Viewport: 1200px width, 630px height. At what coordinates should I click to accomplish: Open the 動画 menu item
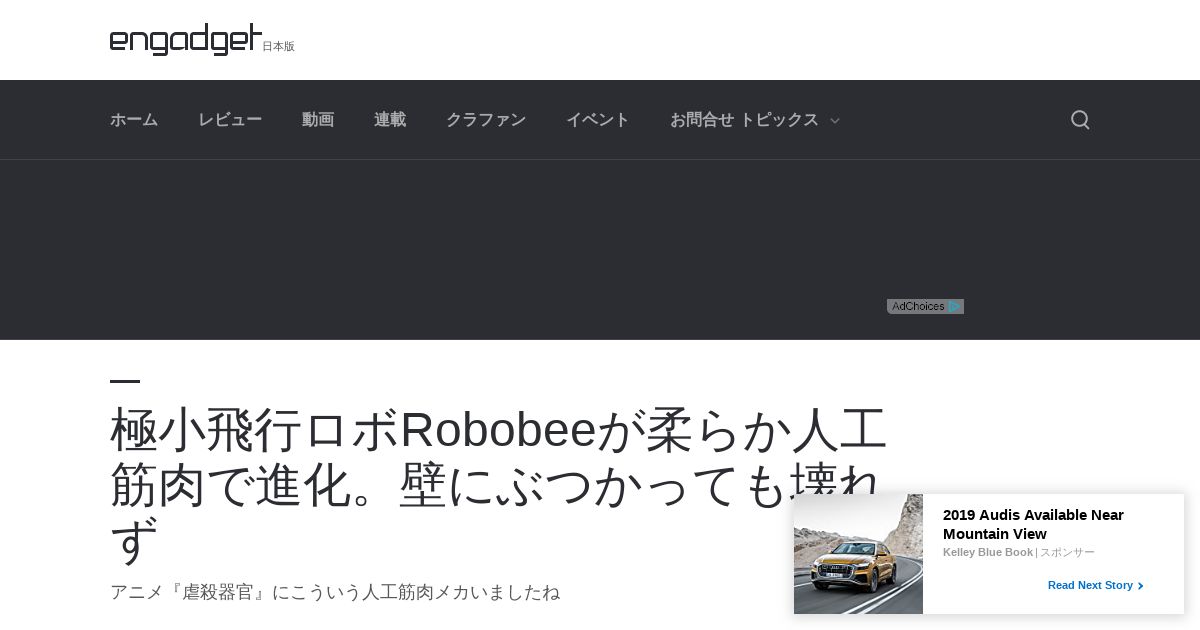tap(318, 120)
